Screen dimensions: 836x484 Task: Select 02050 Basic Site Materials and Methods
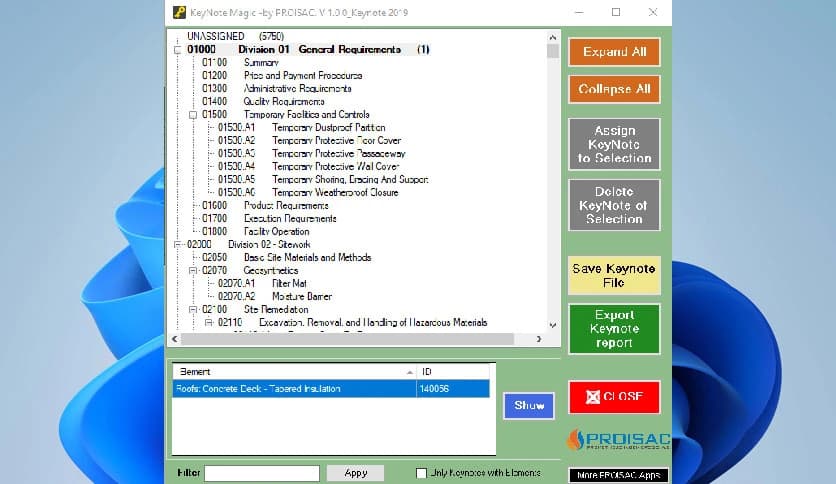(x=287, y=257)
